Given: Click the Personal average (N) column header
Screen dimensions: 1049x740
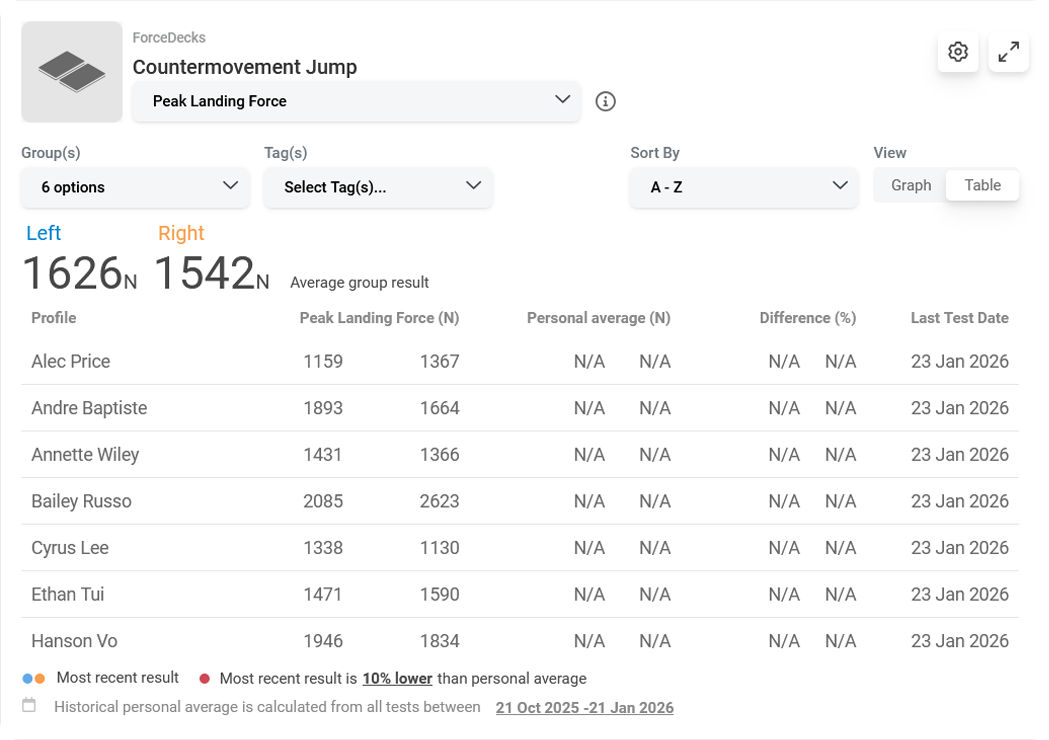Looking at the screenshot, I should click(x=599, y=318).
